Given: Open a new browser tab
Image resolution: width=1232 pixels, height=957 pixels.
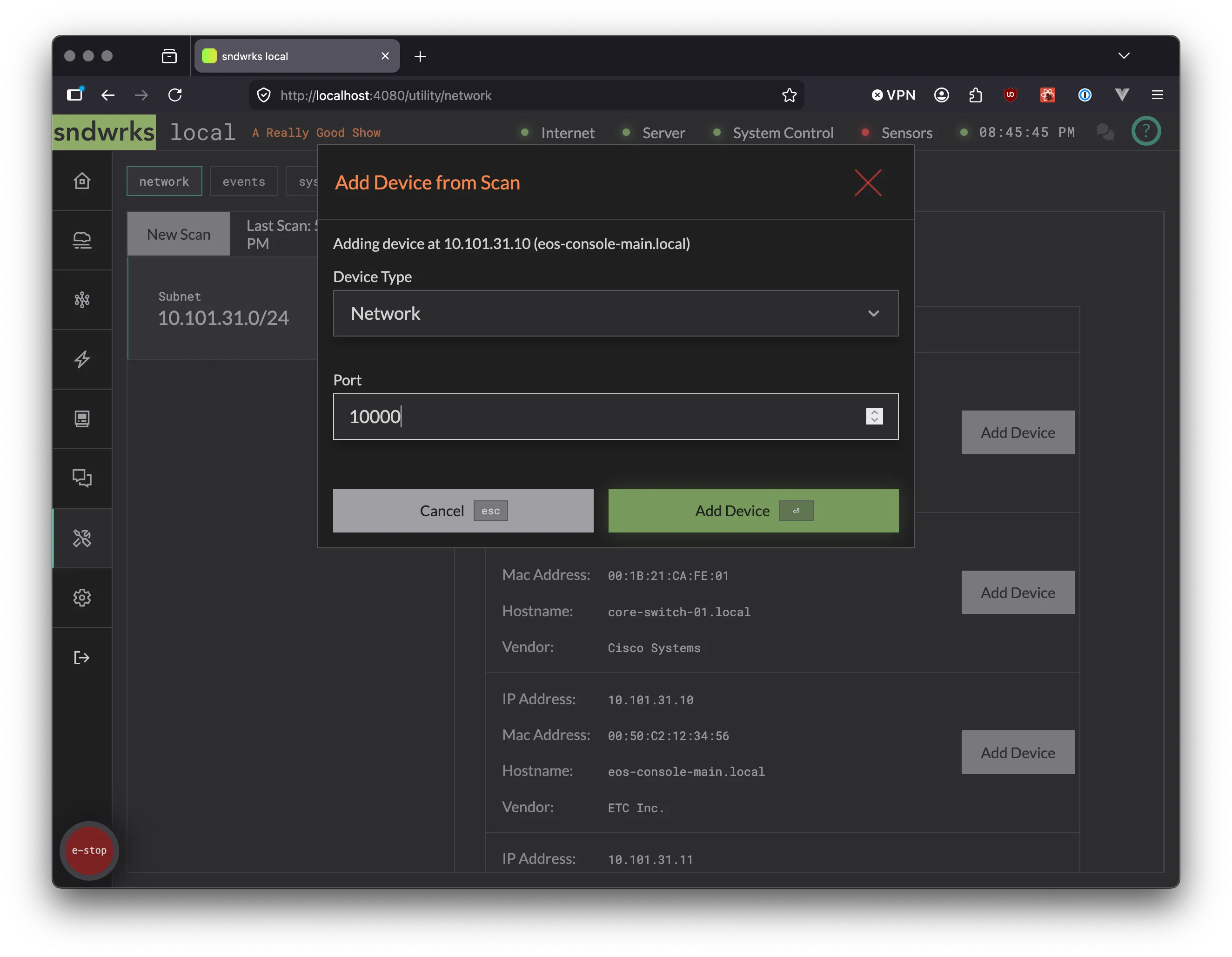Looking at the screenshot, I should 420,56.
